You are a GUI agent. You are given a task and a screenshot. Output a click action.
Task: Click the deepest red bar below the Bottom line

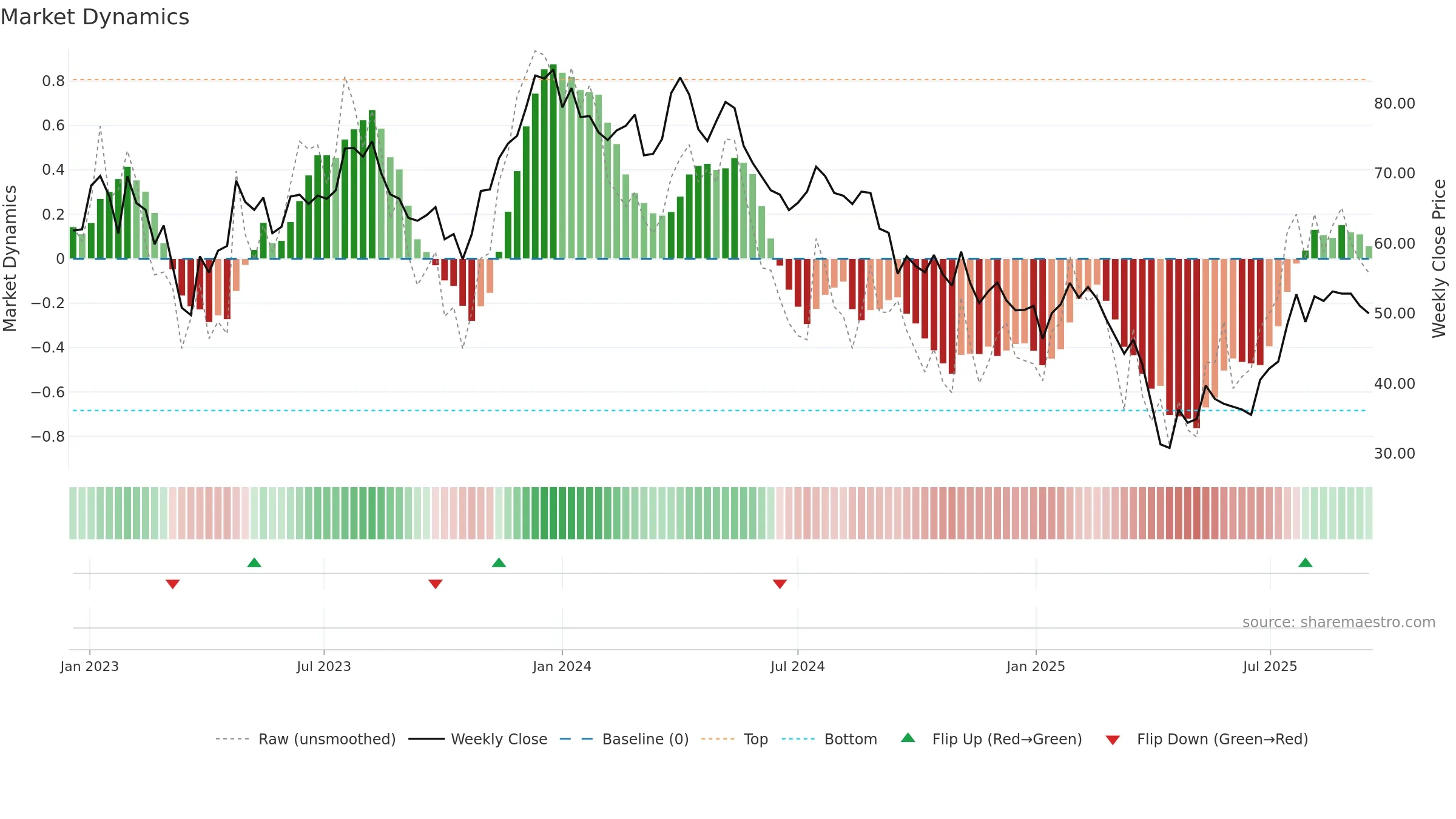click(1196, 343)
